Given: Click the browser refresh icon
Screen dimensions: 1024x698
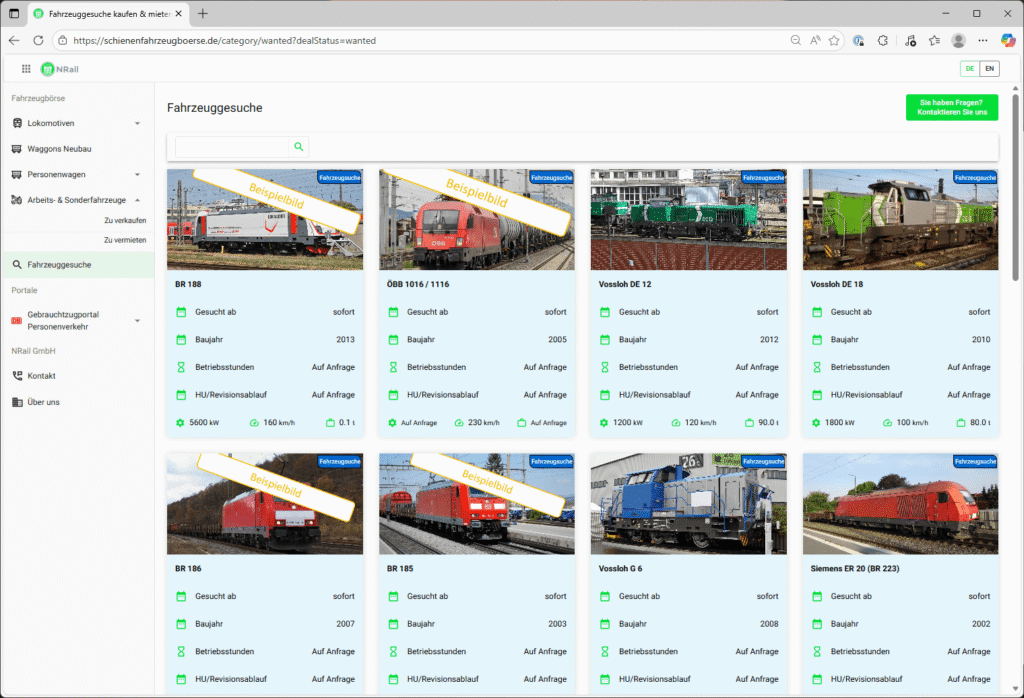Looking at the screenshot, I should [38, 41].
